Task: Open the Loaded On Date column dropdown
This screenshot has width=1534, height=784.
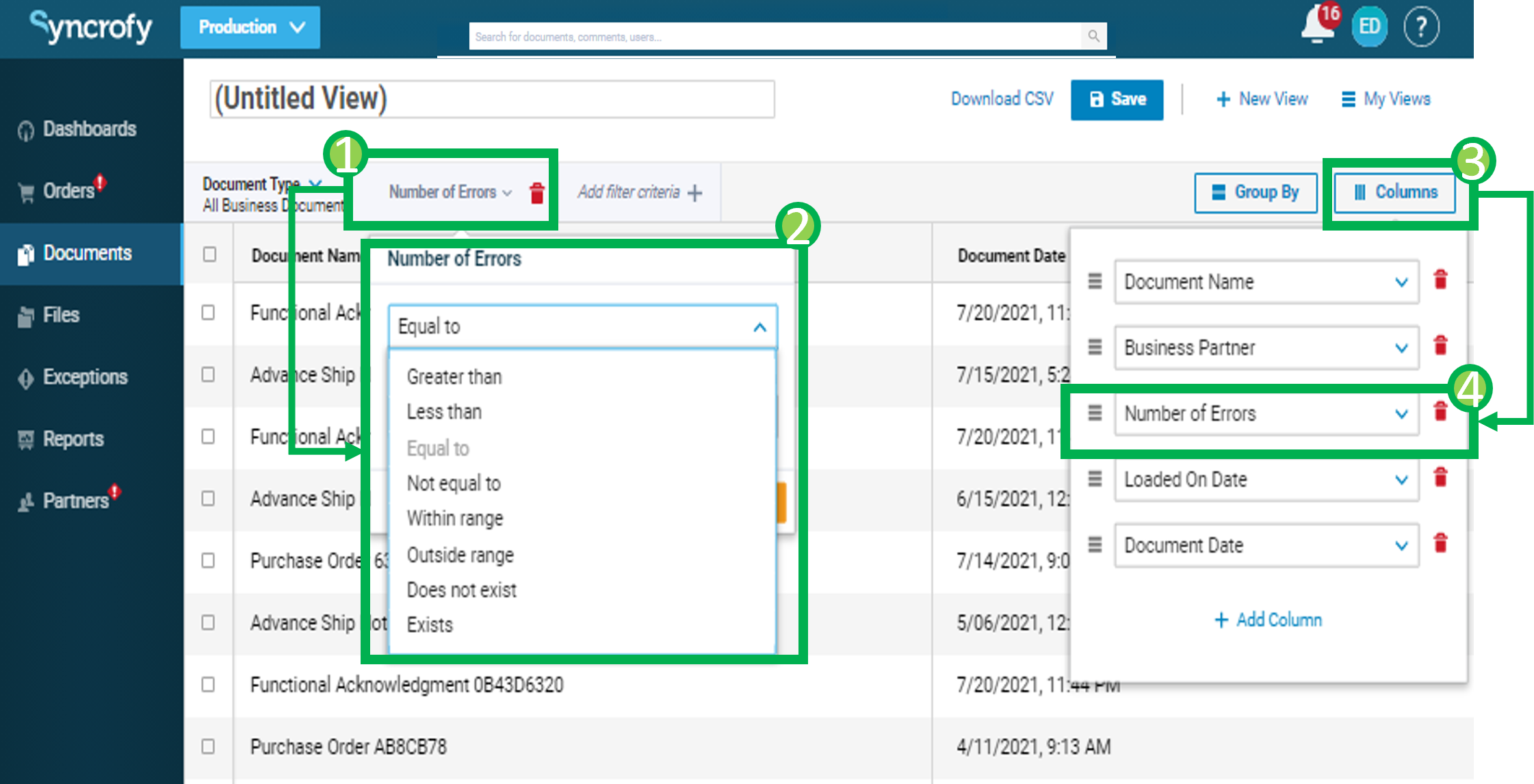Action: 1266,480
